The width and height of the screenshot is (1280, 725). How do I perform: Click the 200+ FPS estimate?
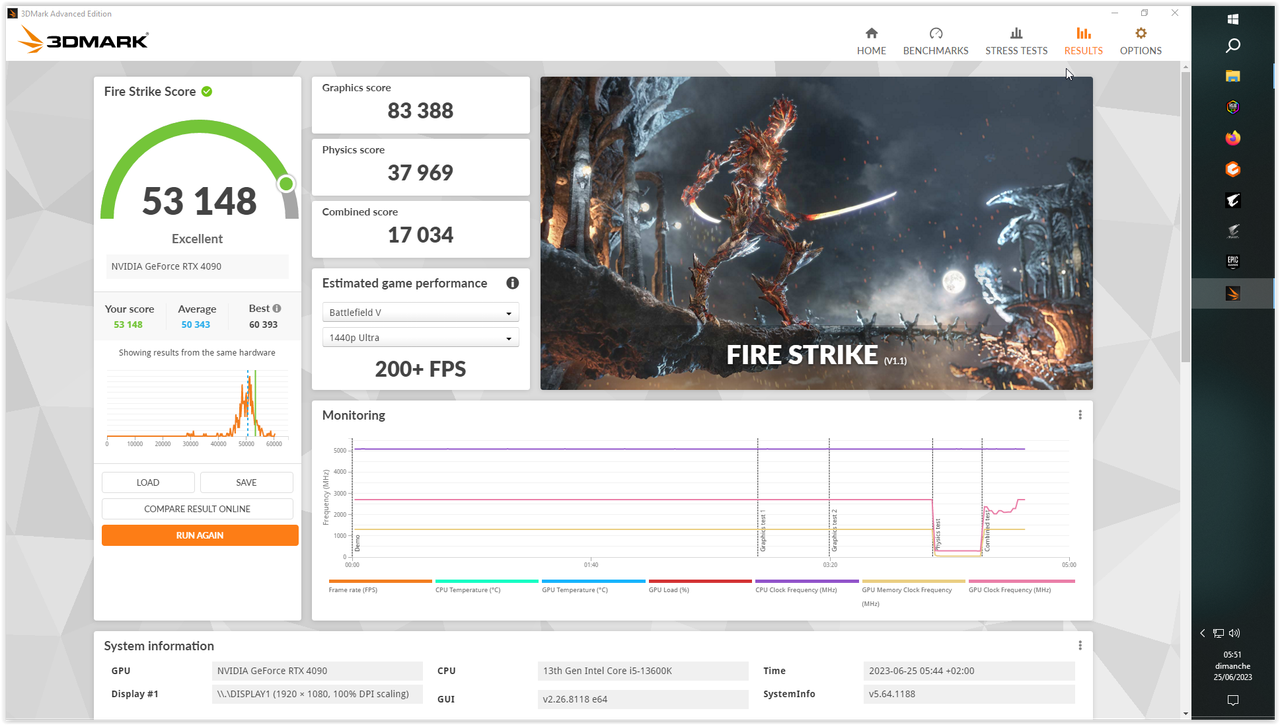point(420,369)
